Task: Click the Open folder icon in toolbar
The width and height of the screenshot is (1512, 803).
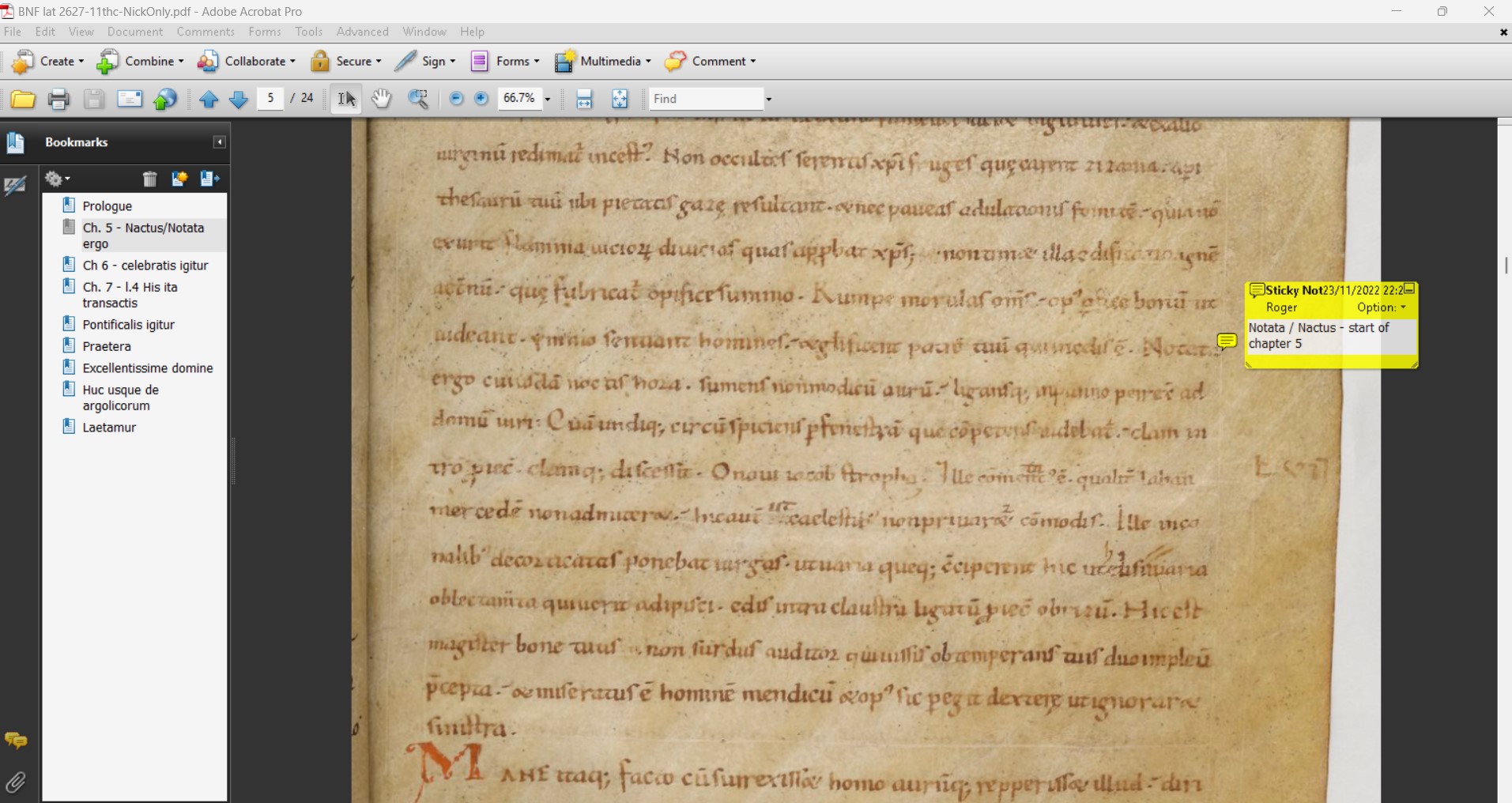Action: coord(23,99)
